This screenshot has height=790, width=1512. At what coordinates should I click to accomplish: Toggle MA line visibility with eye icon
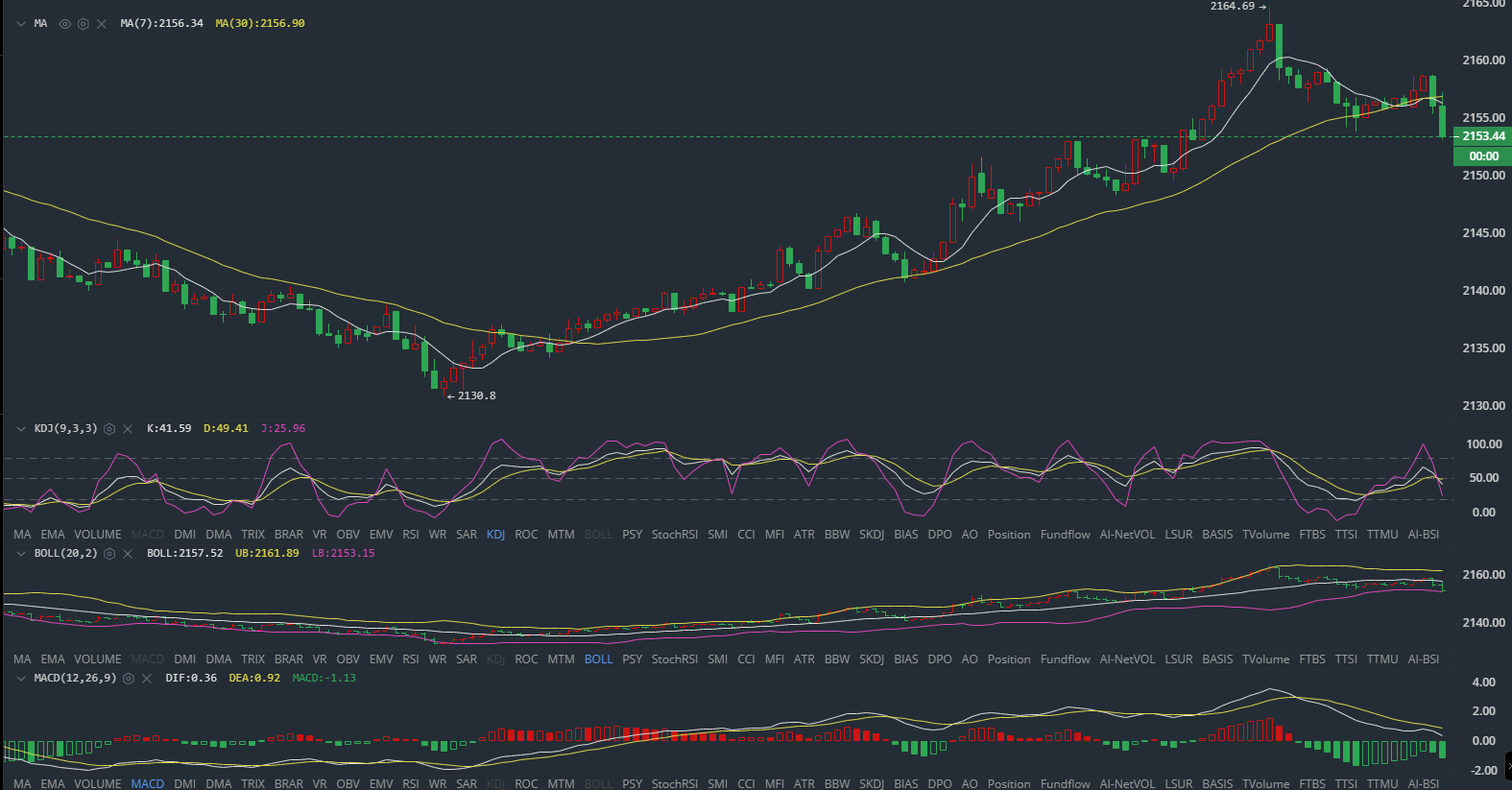[x=65, y=24]
